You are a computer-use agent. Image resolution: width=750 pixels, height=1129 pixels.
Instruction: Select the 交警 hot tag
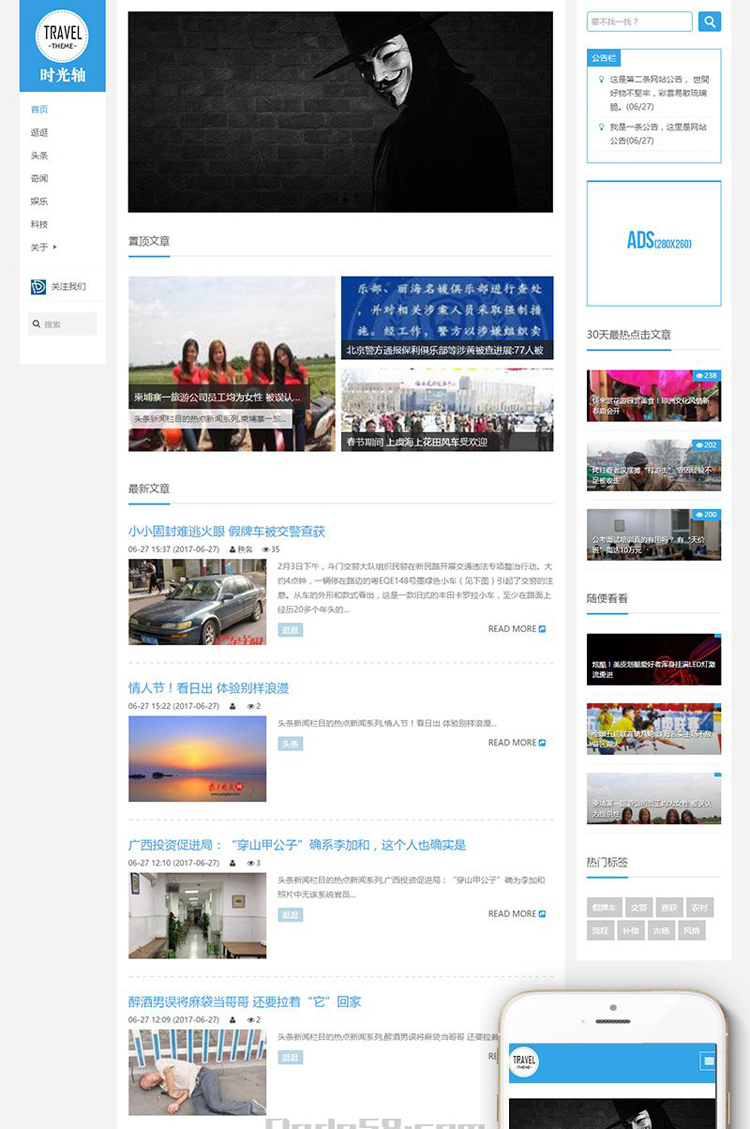pyautogui.click(x=638, y=907)
